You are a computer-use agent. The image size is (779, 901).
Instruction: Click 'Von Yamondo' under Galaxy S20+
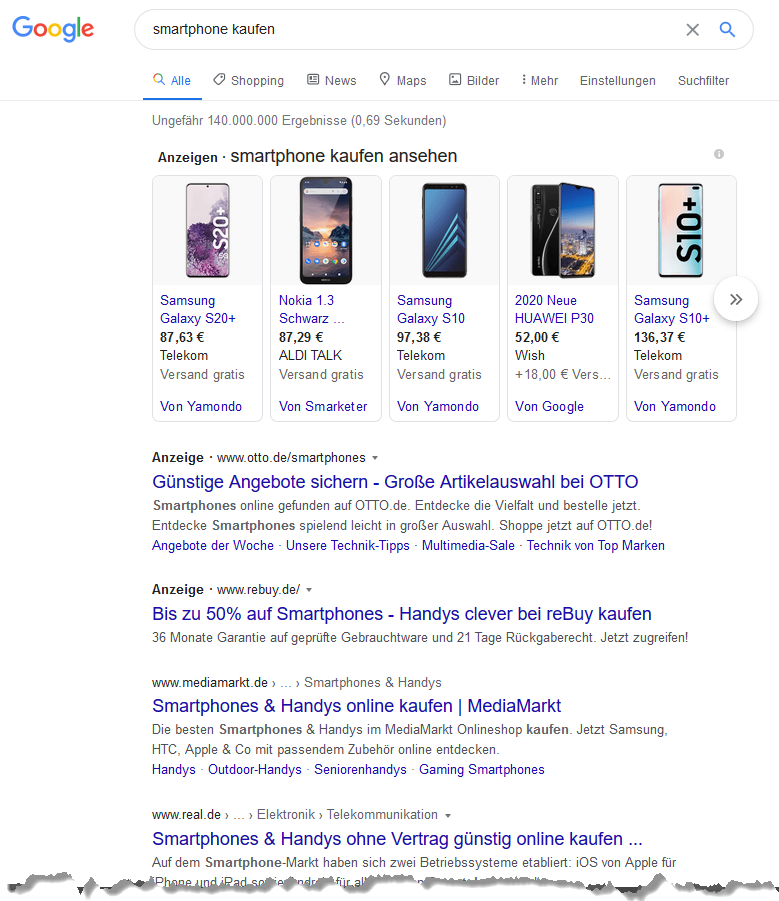click(x=201, y=406)
